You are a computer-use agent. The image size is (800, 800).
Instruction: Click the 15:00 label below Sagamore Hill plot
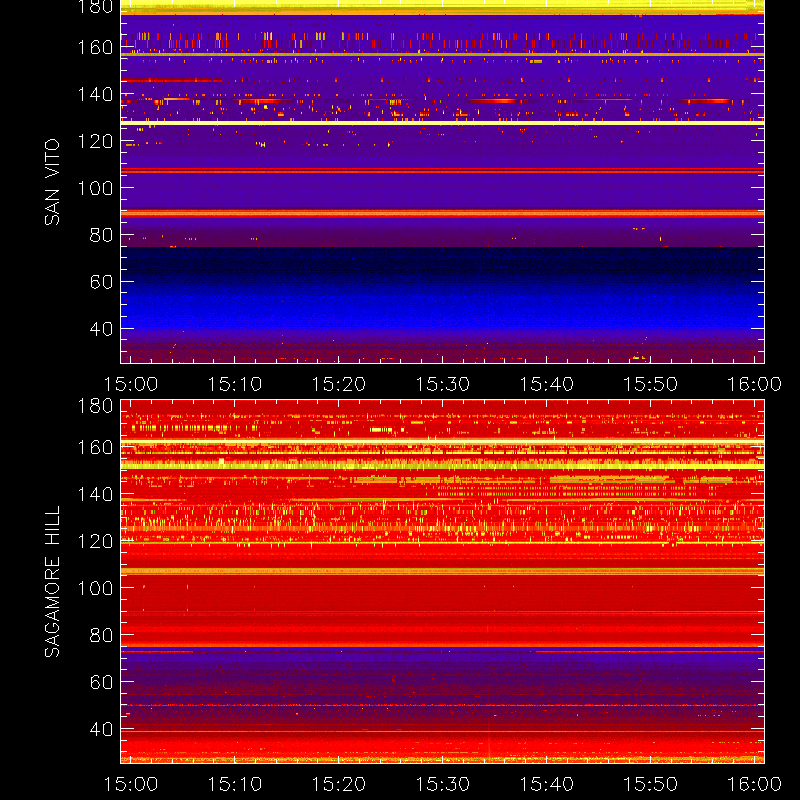131,784
